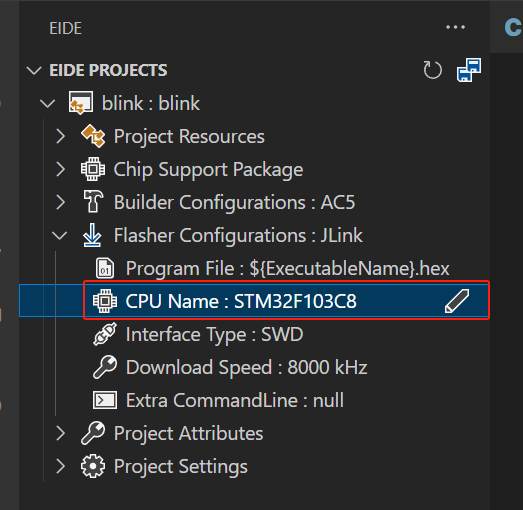Click the plug icon for Interface Type
Viewport: 523px width, 510px height.
click(105, 334)
